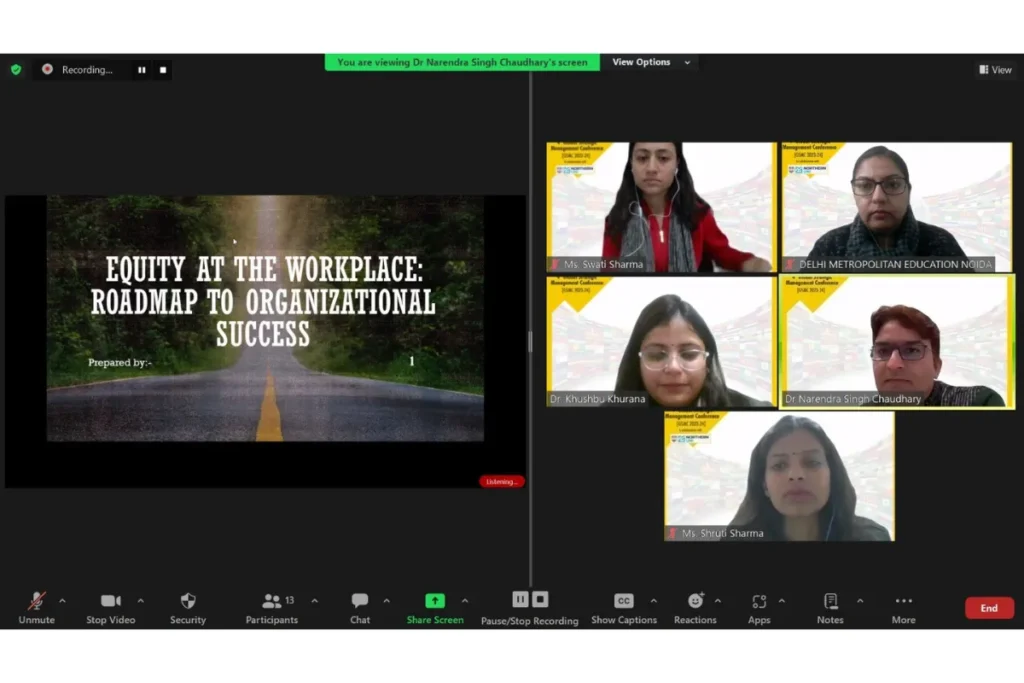Unmute the microphone
This screenshot has width=1024, height=683.
point(37,608)
